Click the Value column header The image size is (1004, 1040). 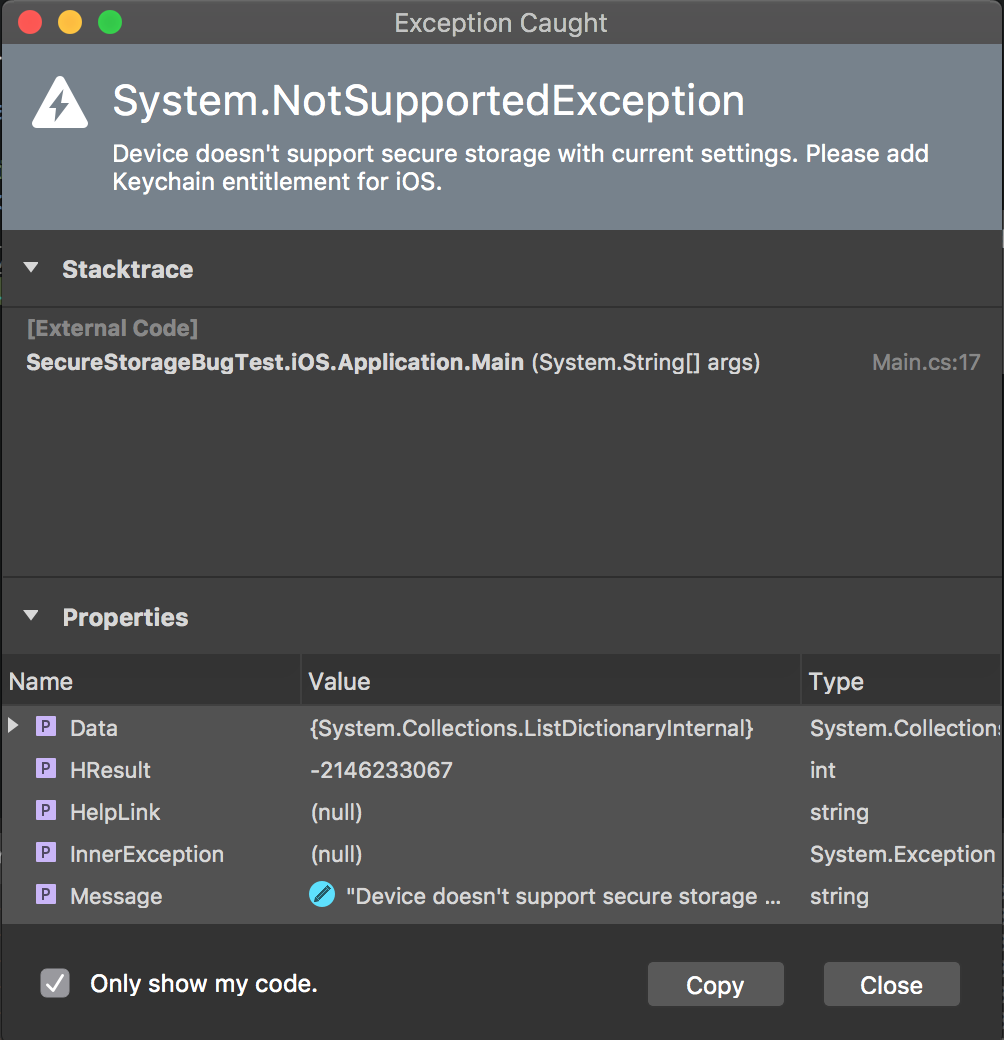click(x=339, y=681)
